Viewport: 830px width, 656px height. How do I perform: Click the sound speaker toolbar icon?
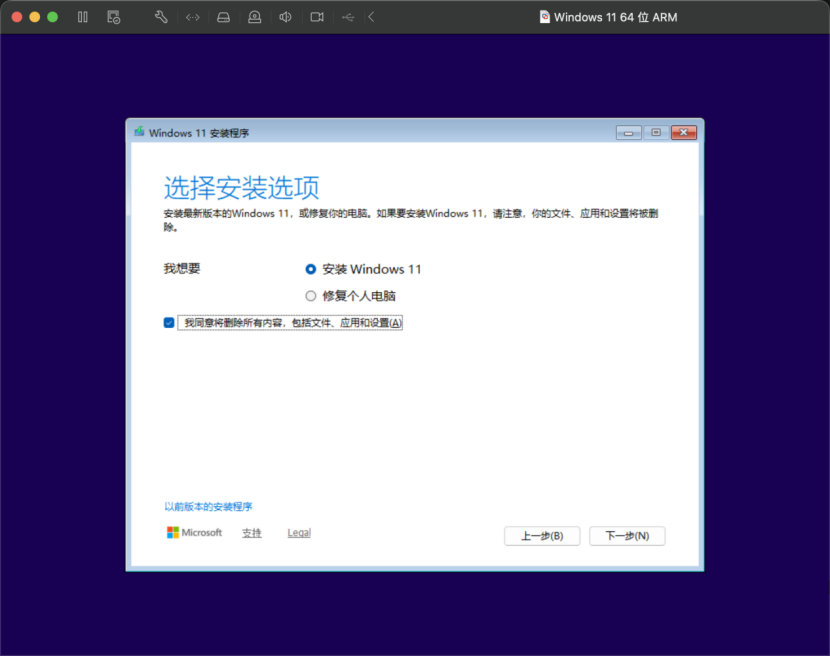pos(285,17)
